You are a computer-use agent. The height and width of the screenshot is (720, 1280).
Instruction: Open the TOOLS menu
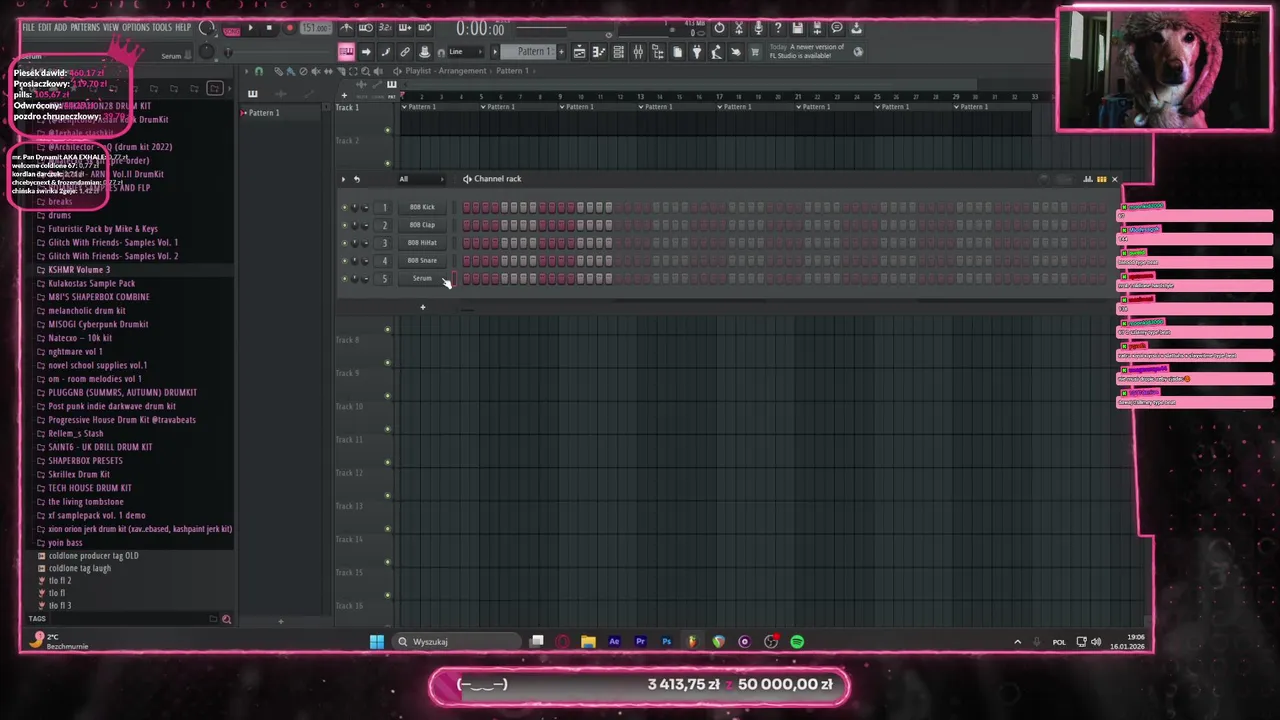tap(162, 27)
